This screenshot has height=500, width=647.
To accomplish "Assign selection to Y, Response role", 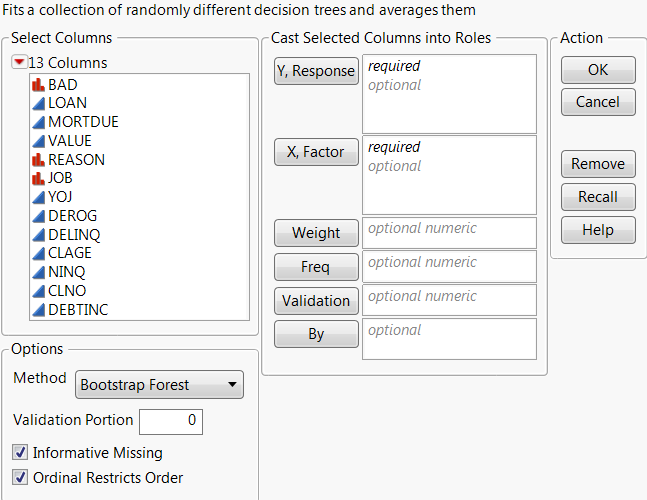I will click(316, 71).
